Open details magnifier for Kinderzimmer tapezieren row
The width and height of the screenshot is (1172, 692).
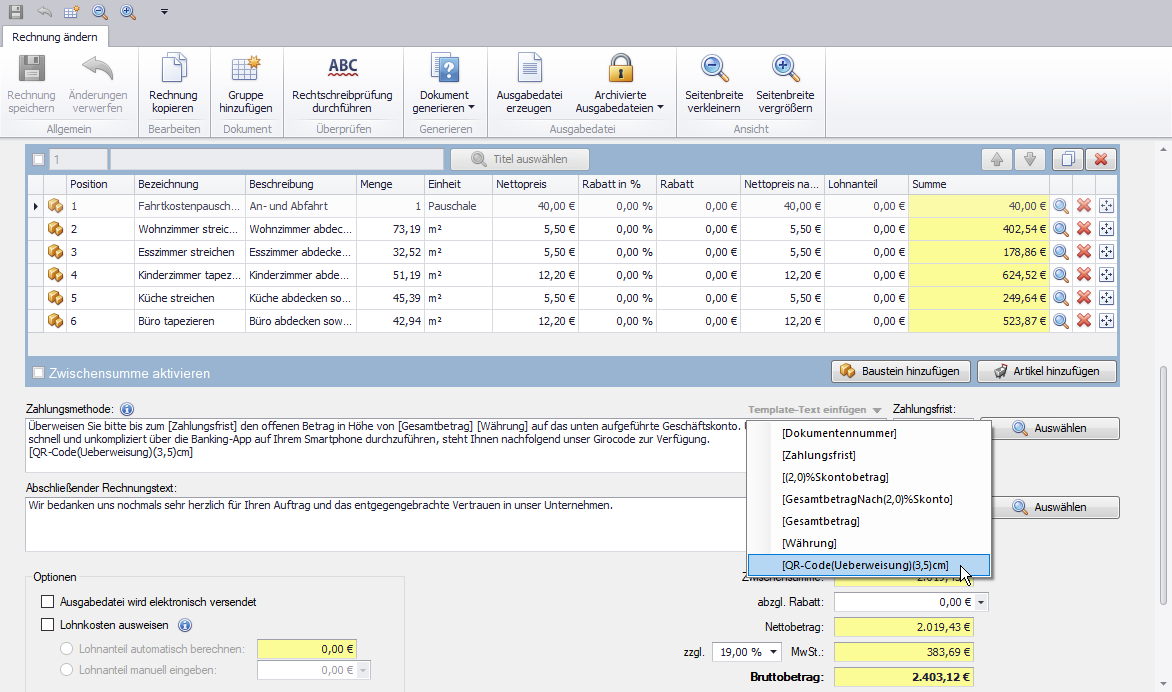pos(1061,275)
